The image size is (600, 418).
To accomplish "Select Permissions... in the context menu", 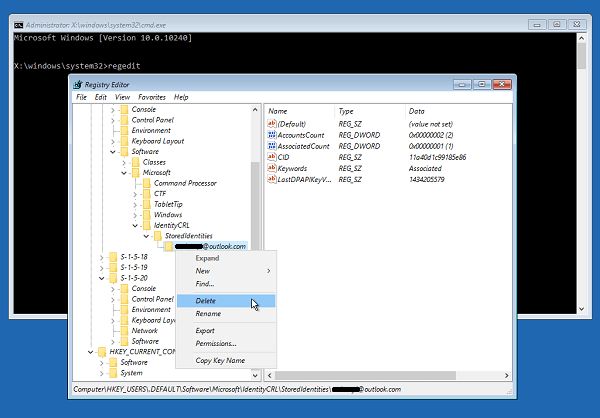I will pos(216,344).
